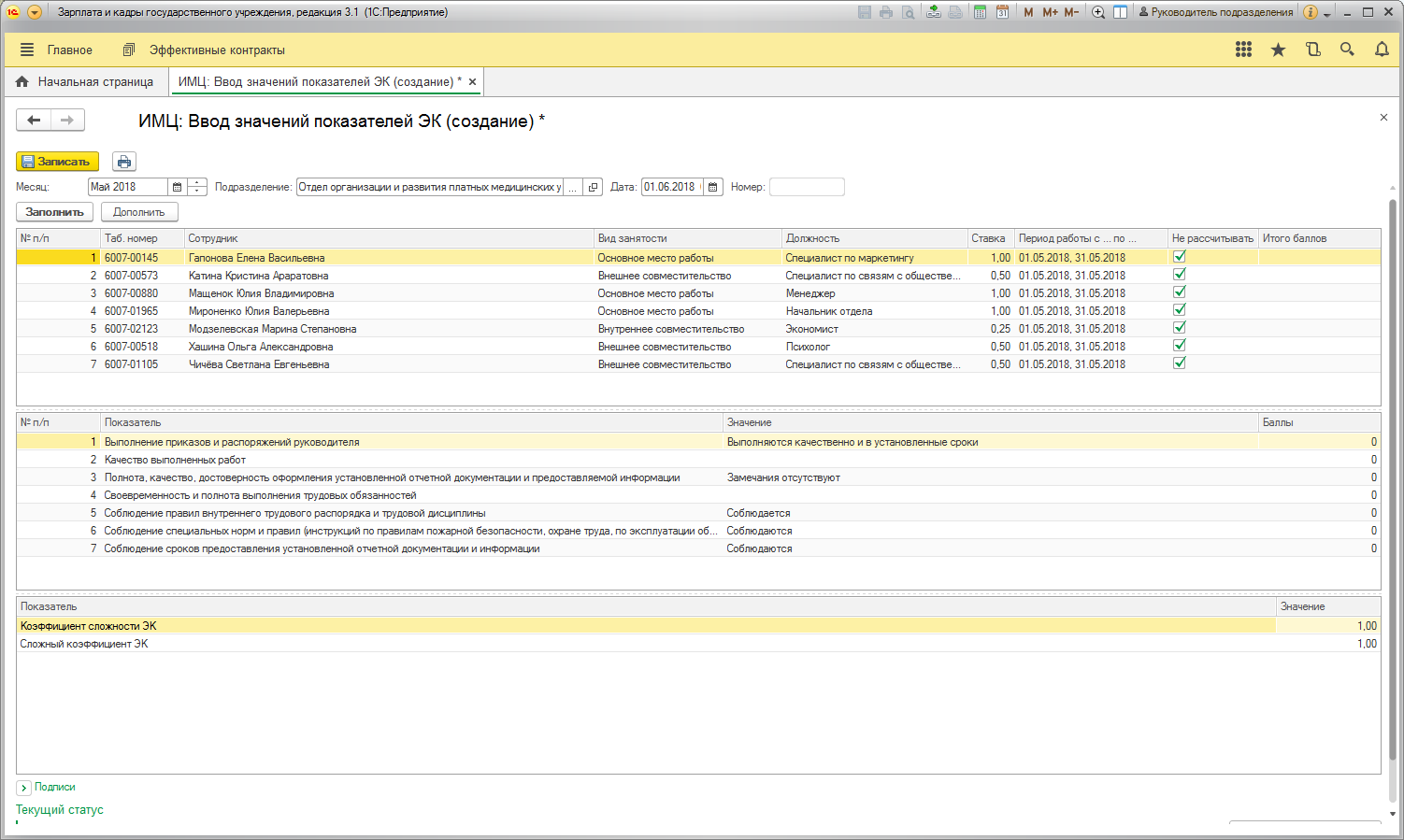Click the printer icon next to Записать
The width and height of the screenshot is (1404, 840).
124,162
